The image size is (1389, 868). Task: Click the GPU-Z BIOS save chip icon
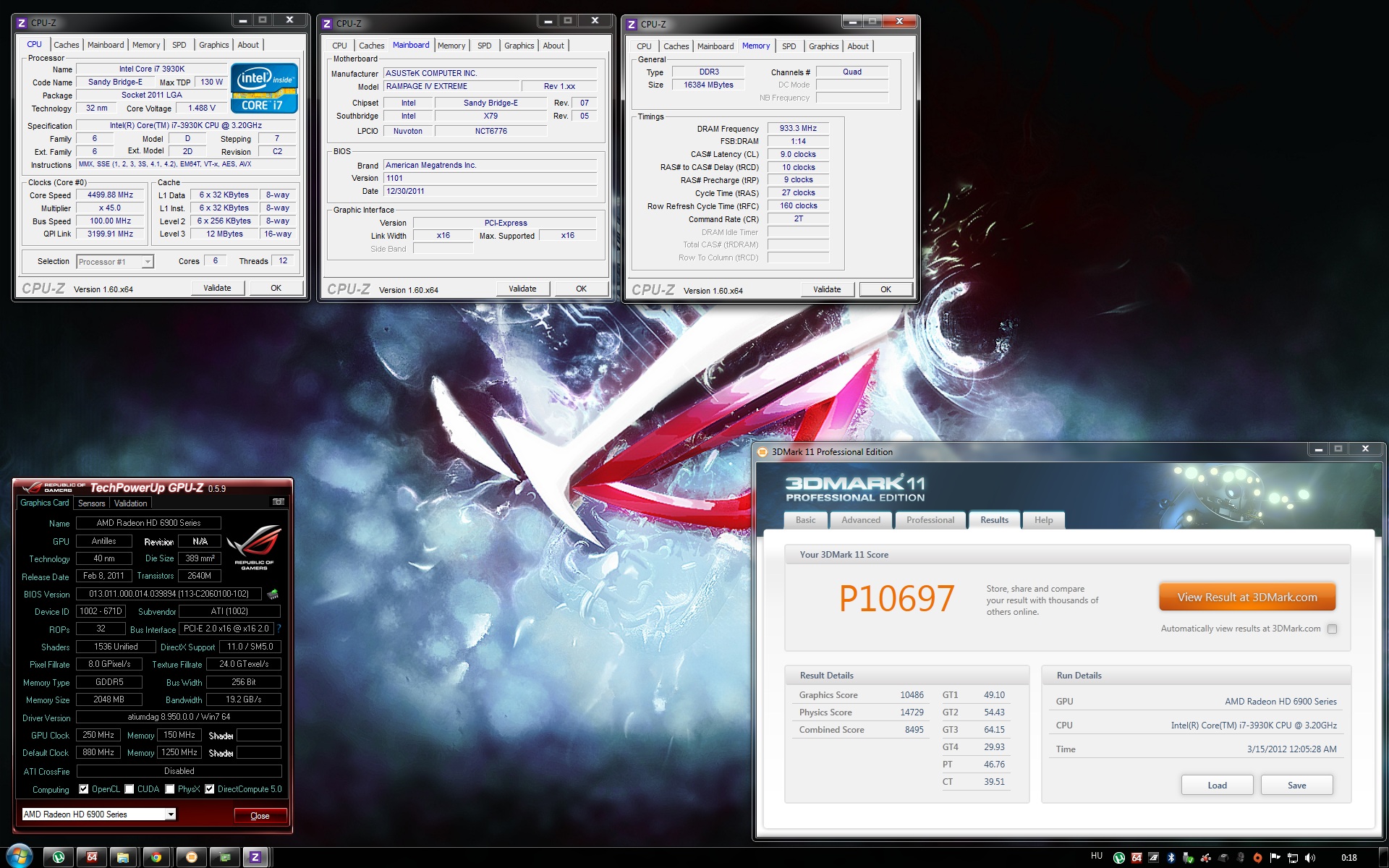pos(273,594)
